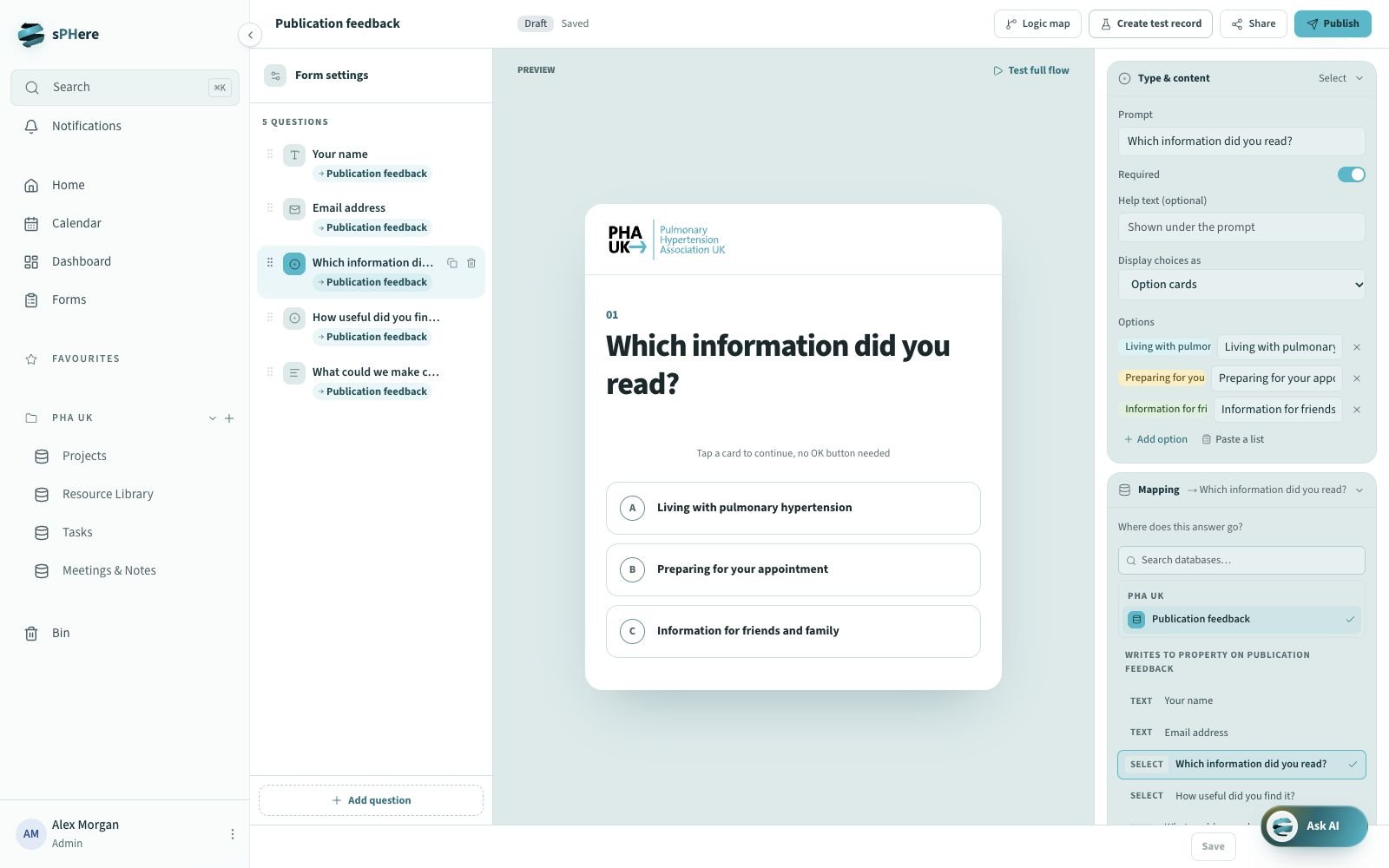Viewport: 1389px width, 868px height.
Task: Select option card C, Information for friends and family
Action: click(x=793, y=631)
